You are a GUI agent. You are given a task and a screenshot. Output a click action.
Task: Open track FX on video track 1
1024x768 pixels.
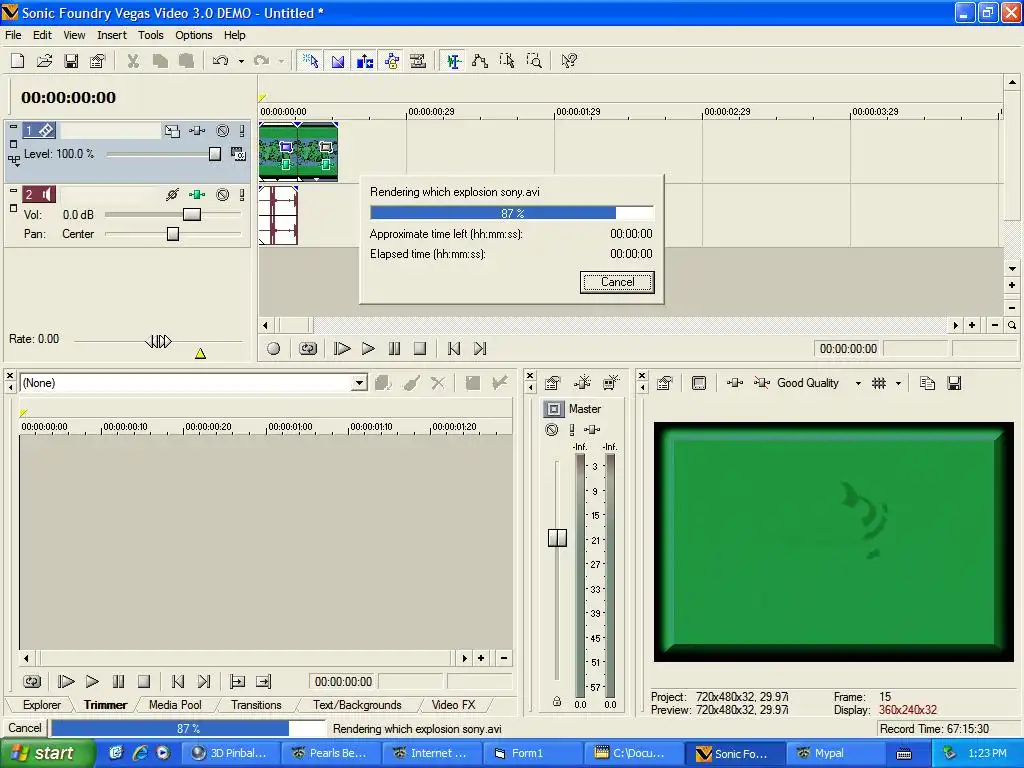(197, 131)
